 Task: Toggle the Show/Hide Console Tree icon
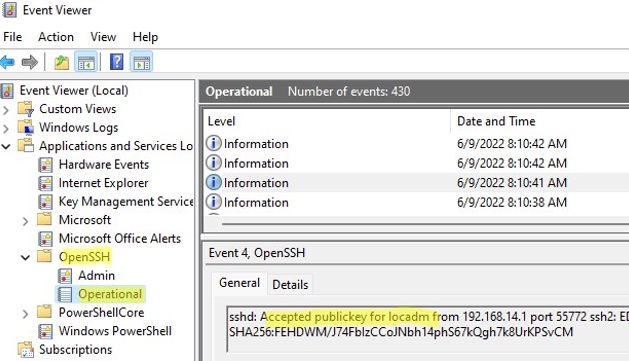click(x=86, y=63)
